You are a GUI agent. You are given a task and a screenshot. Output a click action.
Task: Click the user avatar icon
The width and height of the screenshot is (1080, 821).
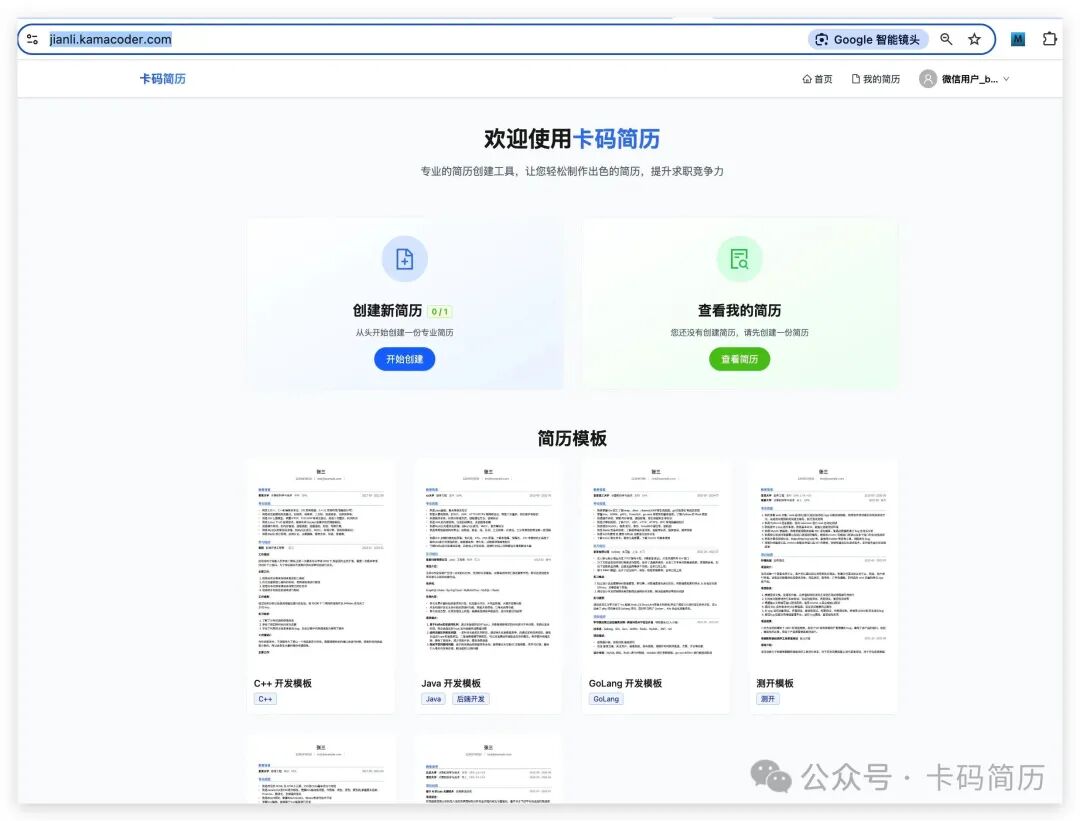928,79
